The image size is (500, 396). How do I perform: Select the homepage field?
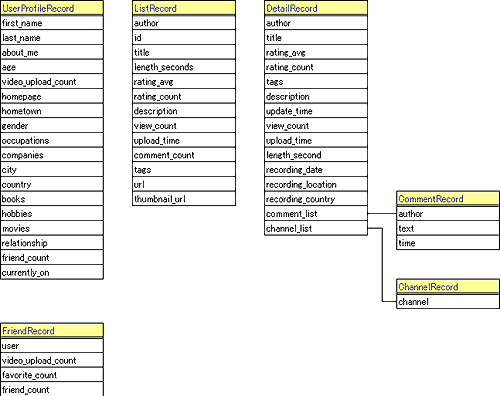(x=52, y=96)
